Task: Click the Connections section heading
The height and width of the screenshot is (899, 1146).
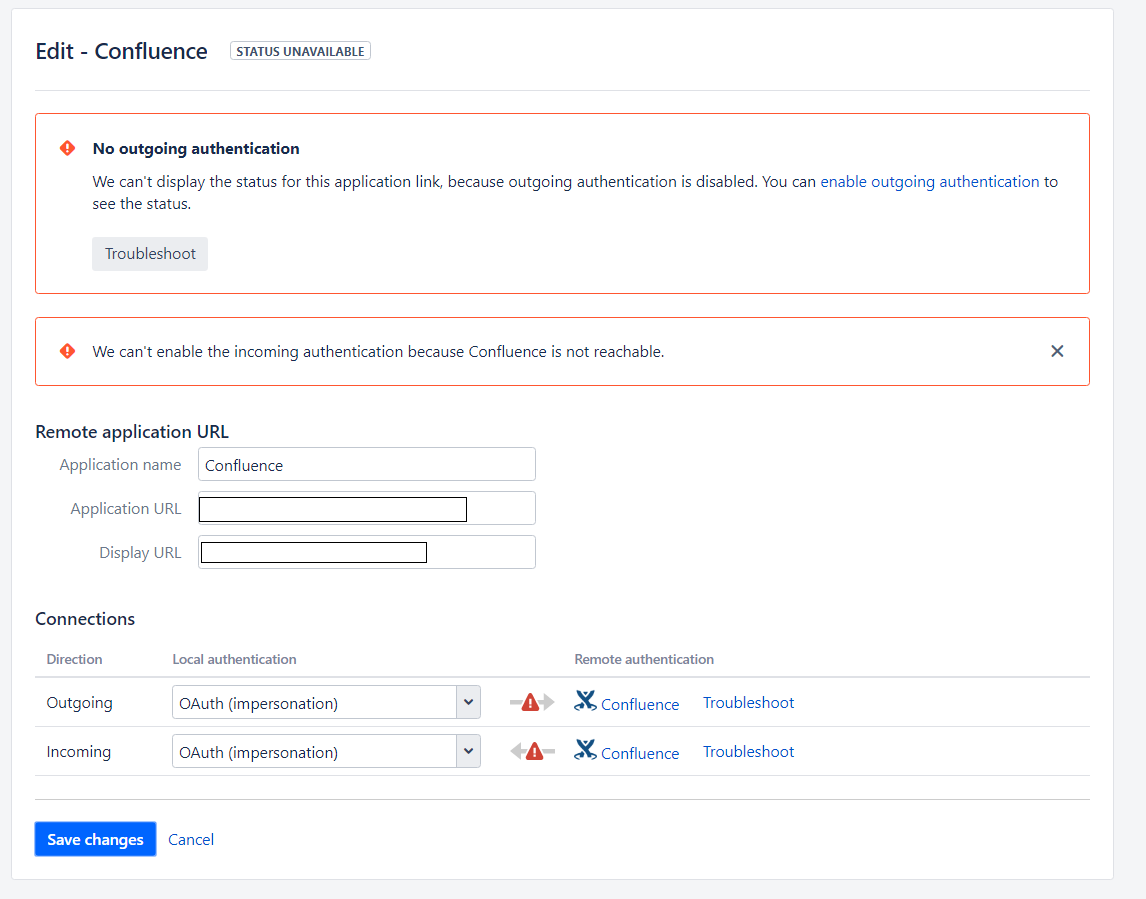Action: (86, 619)
